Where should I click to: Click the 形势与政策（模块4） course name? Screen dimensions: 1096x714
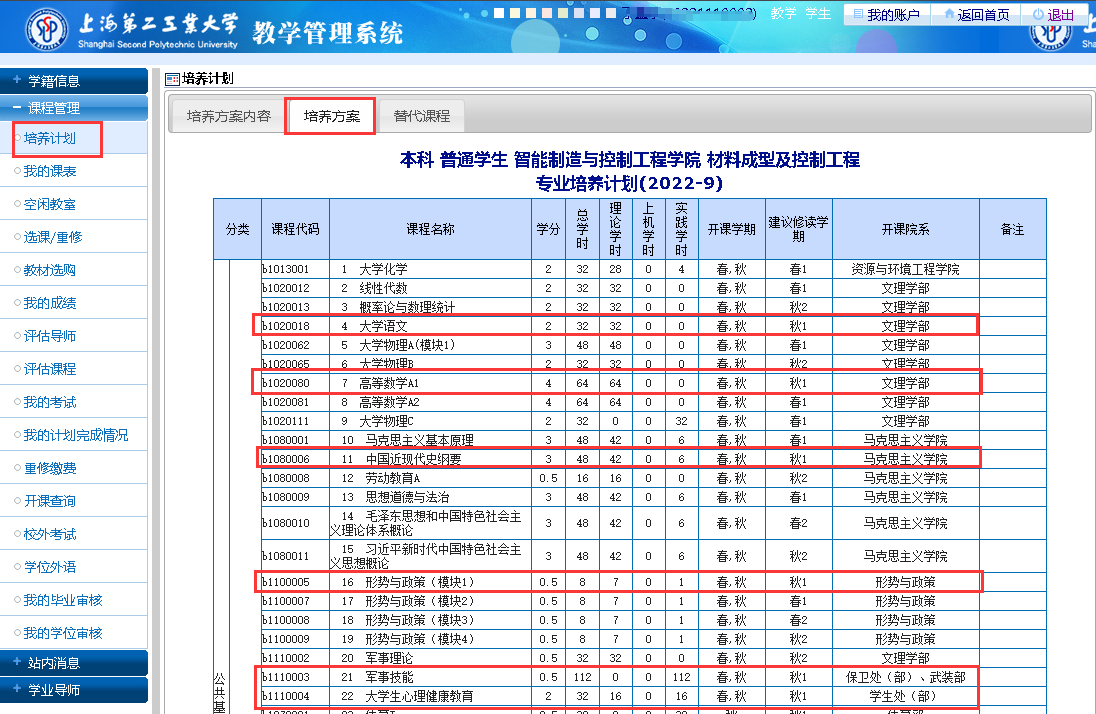422,639
